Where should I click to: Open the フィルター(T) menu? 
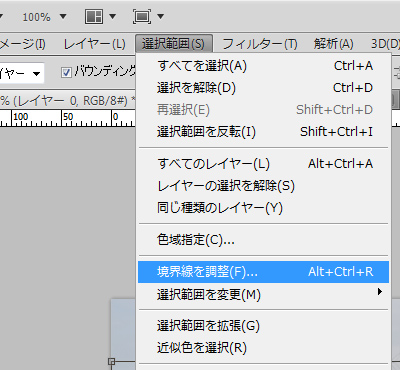click(x=260, y=44)
